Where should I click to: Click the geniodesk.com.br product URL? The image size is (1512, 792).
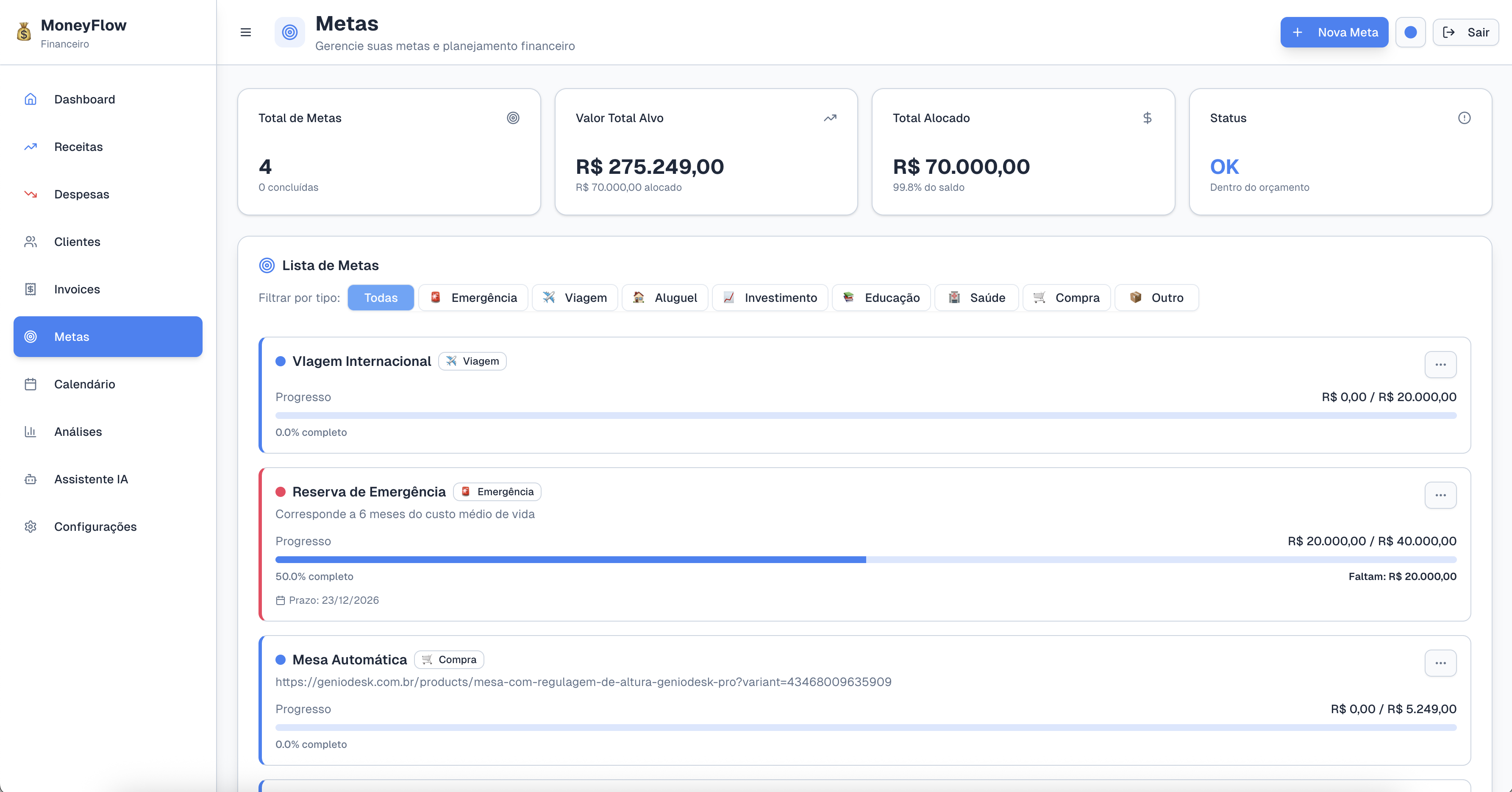[x=584, y=682]
